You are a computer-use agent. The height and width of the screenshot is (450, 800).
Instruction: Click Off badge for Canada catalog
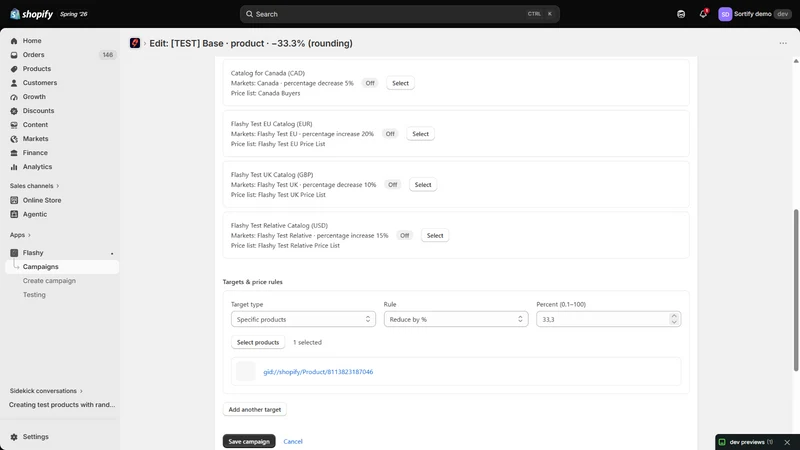[x=370, y=83]
